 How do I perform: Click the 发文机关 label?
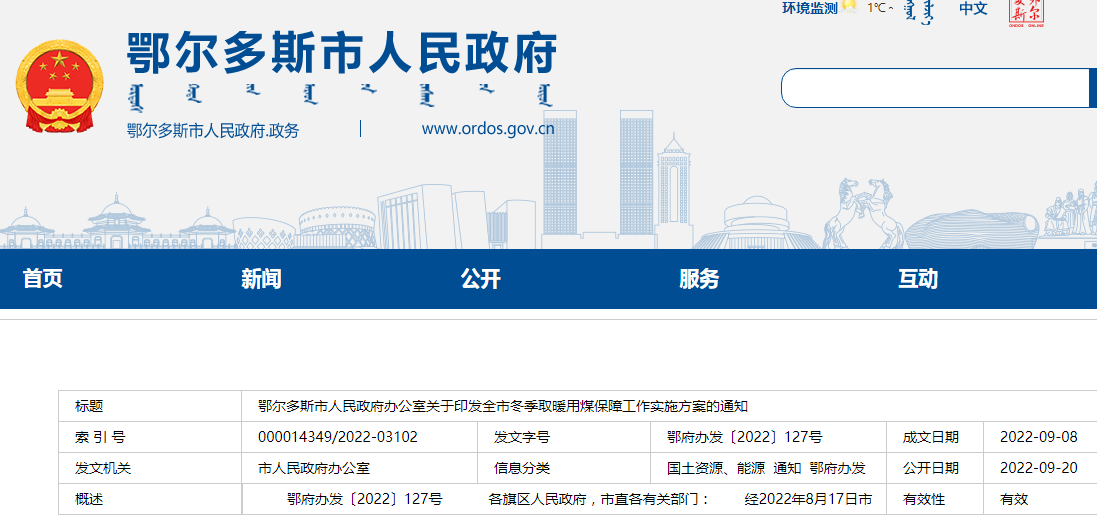[x=103, y=469]
